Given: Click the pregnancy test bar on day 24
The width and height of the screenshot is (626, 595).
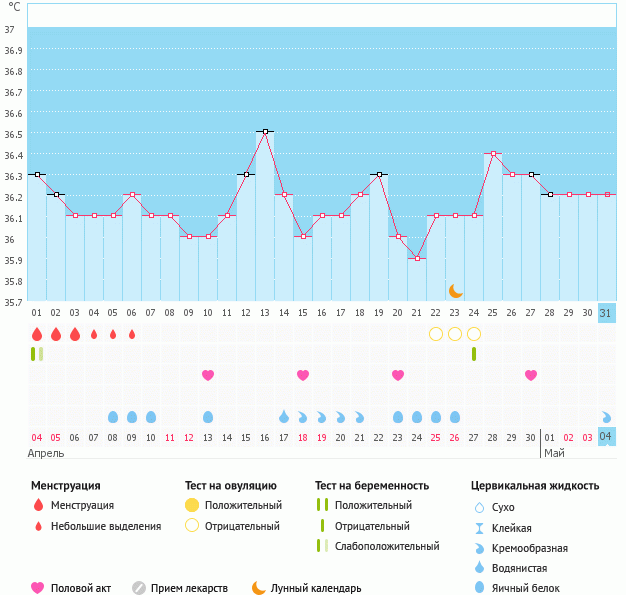Looking at the screenshot, I should click(x=474, y=354).
